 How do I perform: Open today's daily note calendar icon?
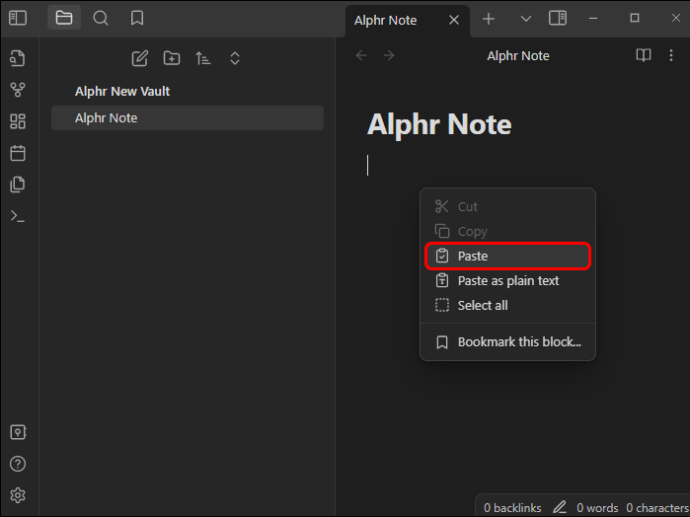click(18, 153)
